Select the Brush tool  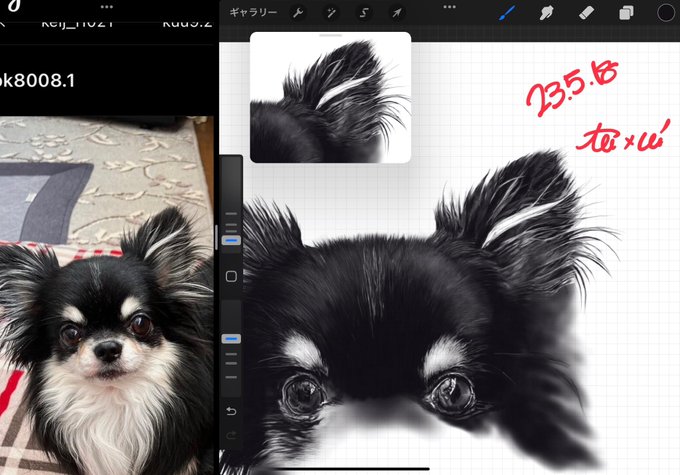click(x=507, y=13)
